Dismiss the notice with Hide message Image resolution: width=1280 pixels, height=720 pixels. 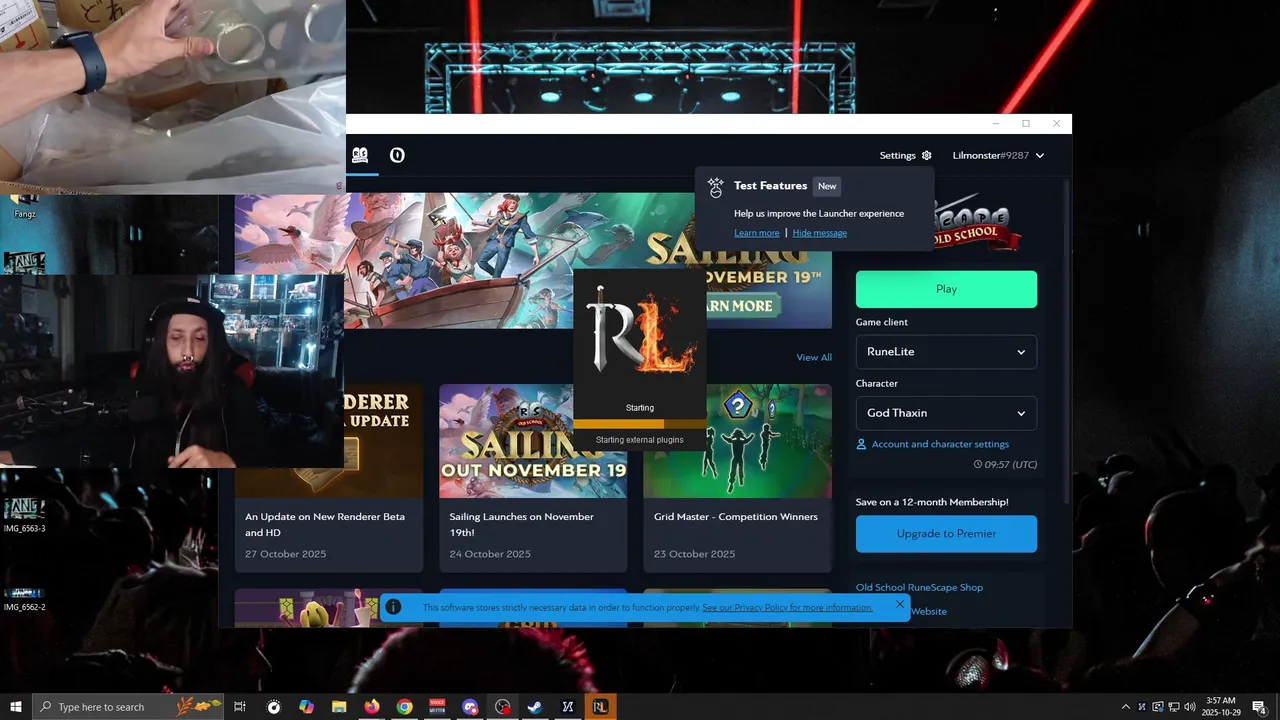[820, 233]
